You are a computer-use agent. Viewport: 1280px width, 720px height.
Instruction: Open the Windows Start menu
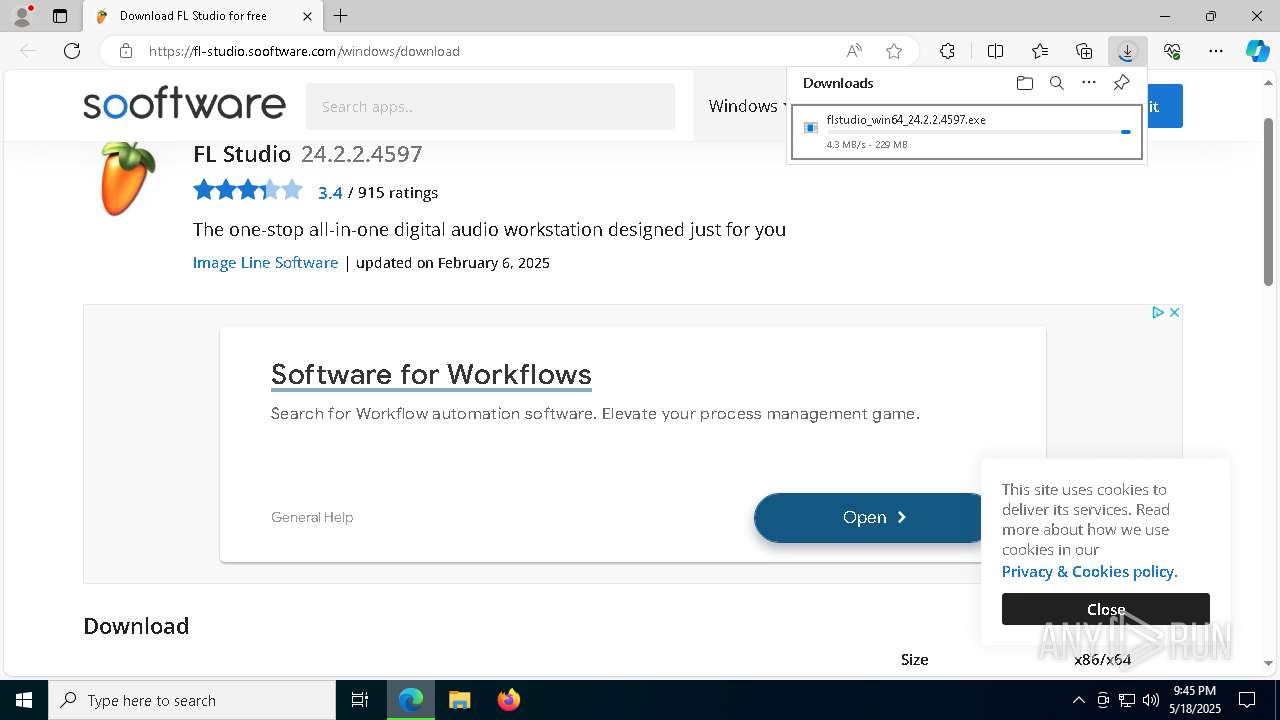[24, 700]
